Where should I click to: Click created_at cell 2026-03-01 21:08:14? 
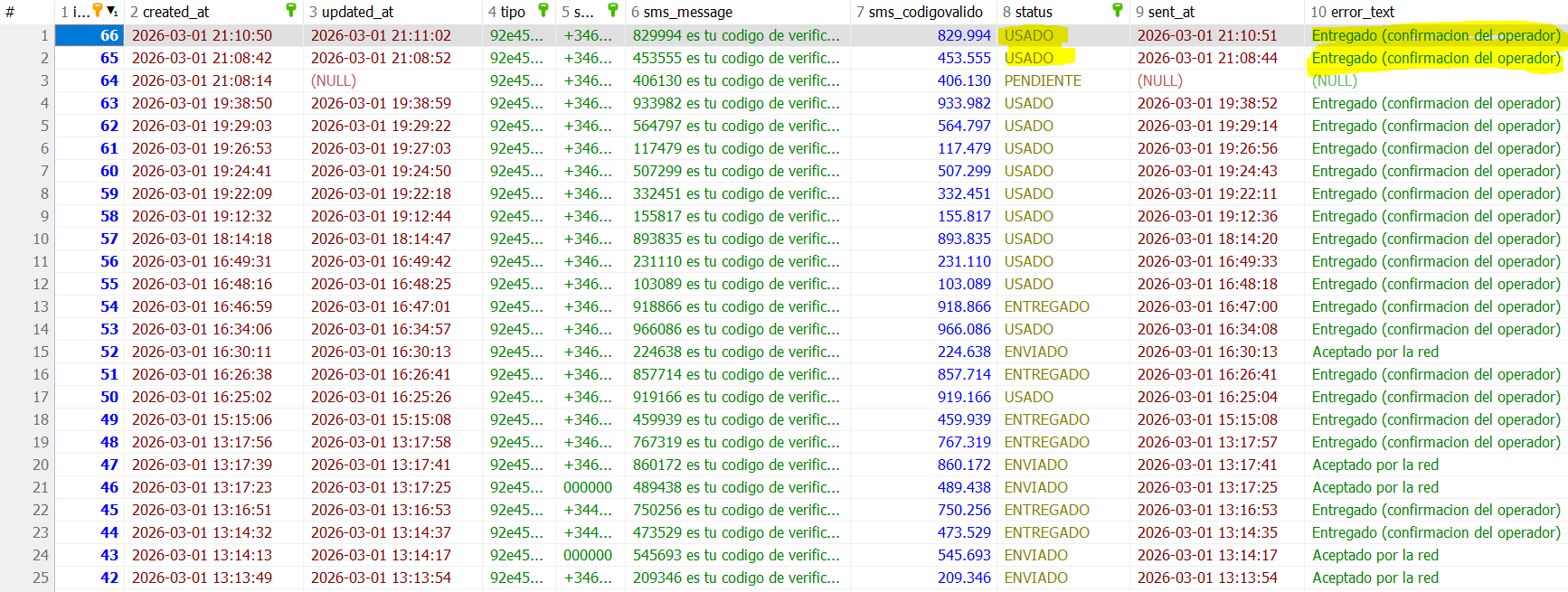click(x=202, y=80)
